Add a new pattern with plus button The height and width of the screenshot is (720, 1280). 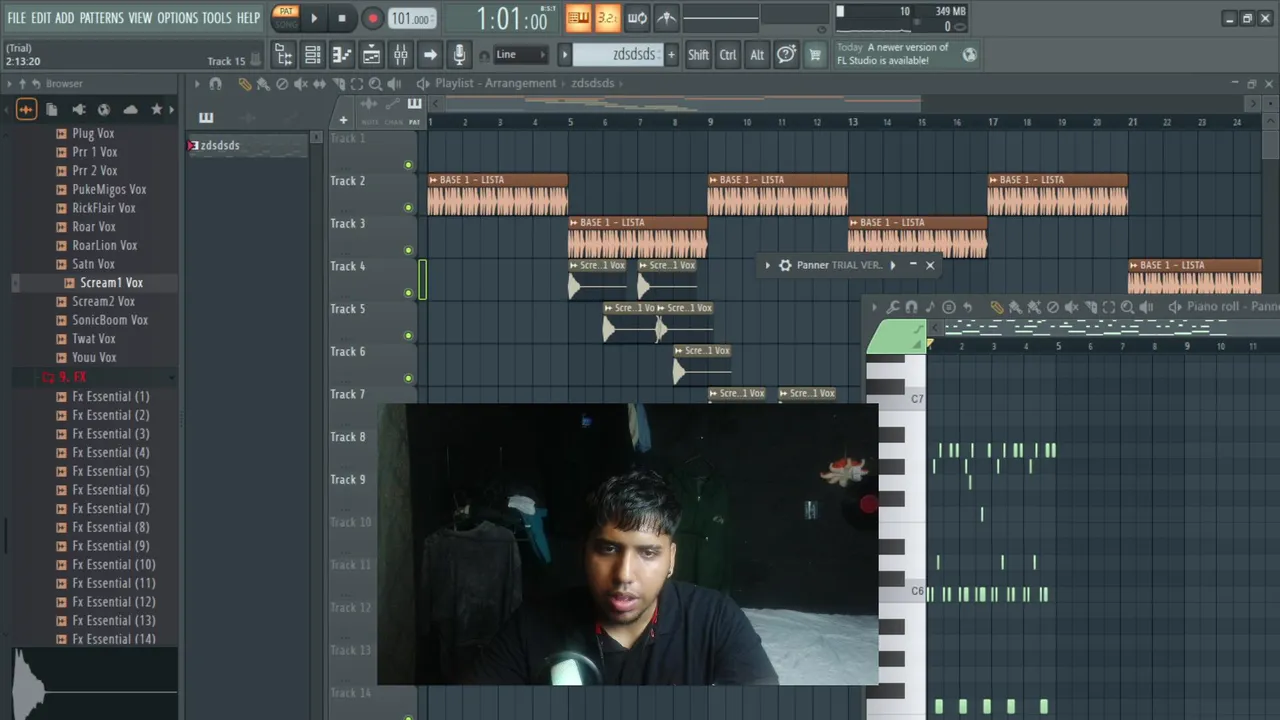coord(671,55)
